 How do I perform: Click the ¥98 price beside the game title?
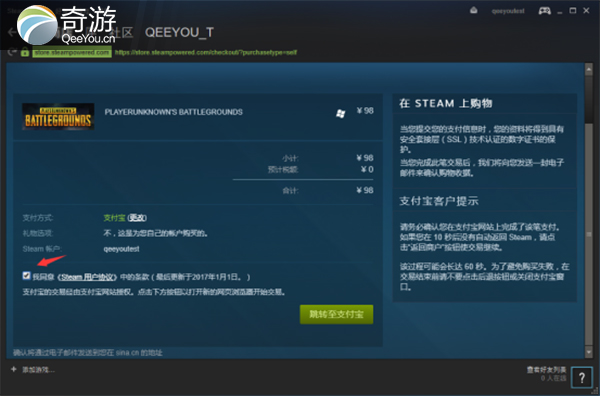click(x=365, y=111)
